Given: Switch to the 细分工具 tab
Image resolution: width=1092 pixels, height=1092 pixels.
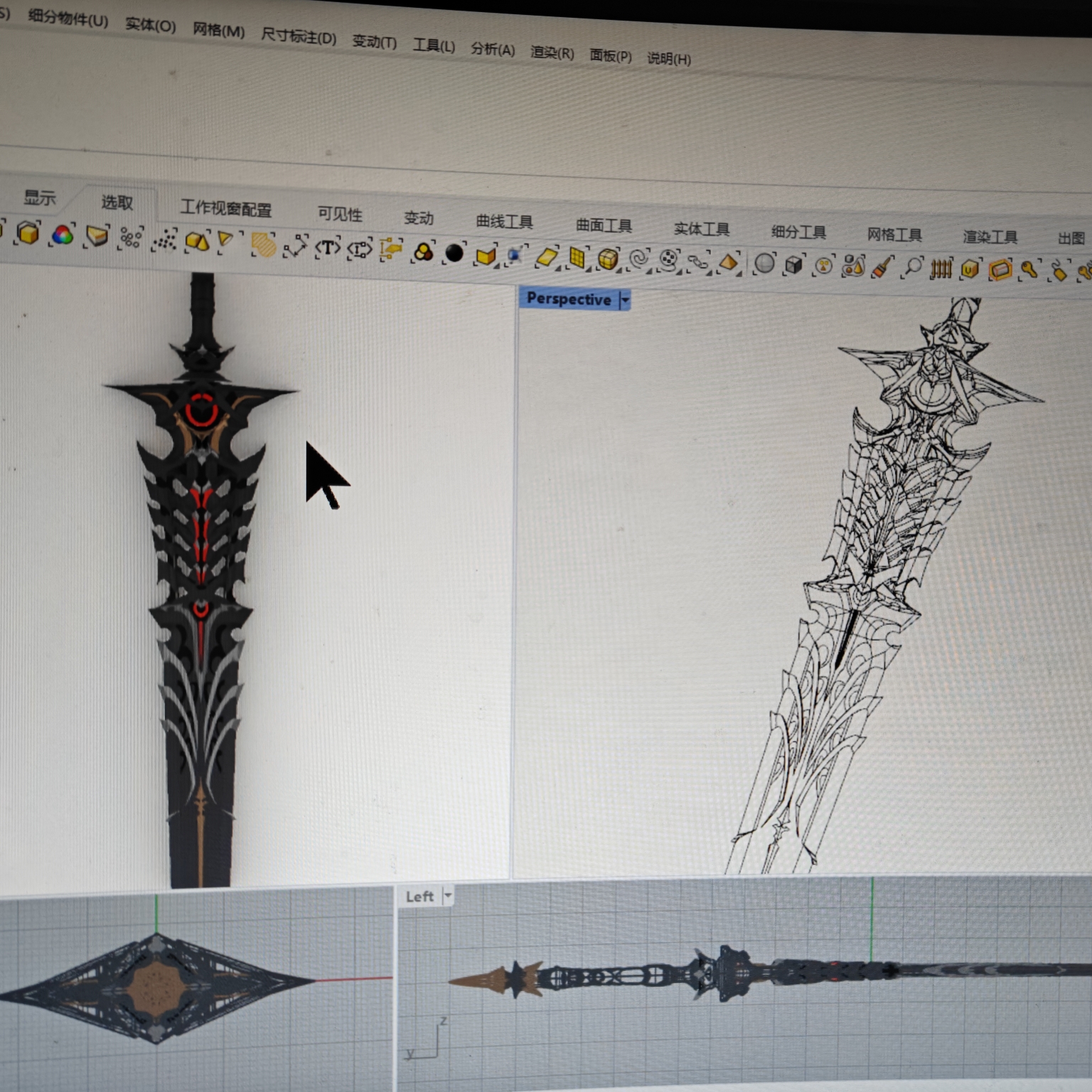Looking at the screenshot, I should click(x=798, y=232).
